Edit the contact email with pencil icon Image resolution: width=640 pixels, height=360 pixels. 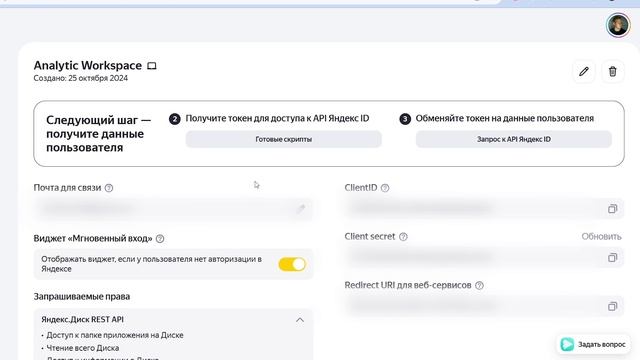(301, 209)
